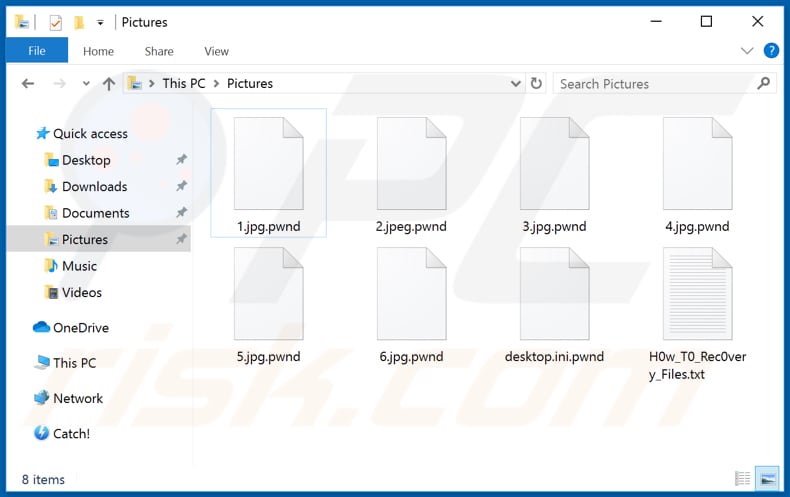Select the 5.jpg.pwnd file icon
The height and width of the screenshot is (497, 790).
tap(269, 293)
